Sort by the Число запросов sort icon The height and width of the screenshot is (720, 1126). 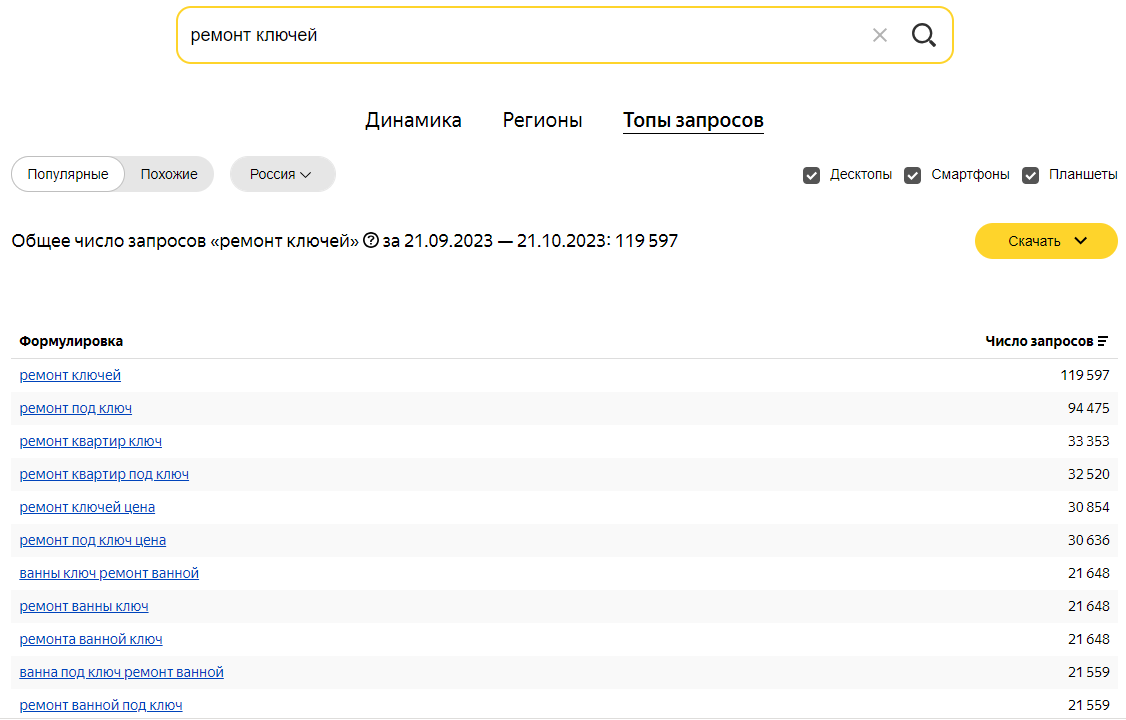[x=1103, y=342]
